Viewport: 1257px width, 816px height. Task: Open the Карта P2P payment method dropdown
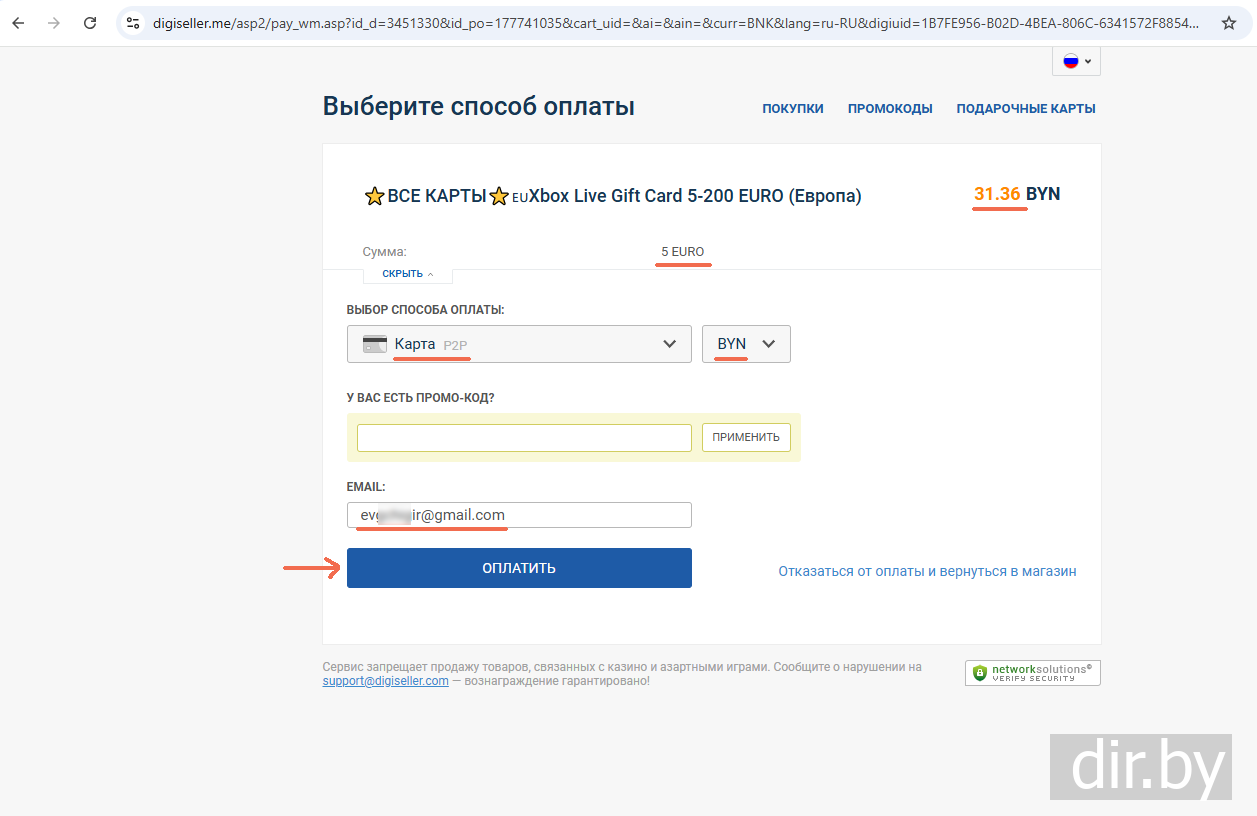519,344
